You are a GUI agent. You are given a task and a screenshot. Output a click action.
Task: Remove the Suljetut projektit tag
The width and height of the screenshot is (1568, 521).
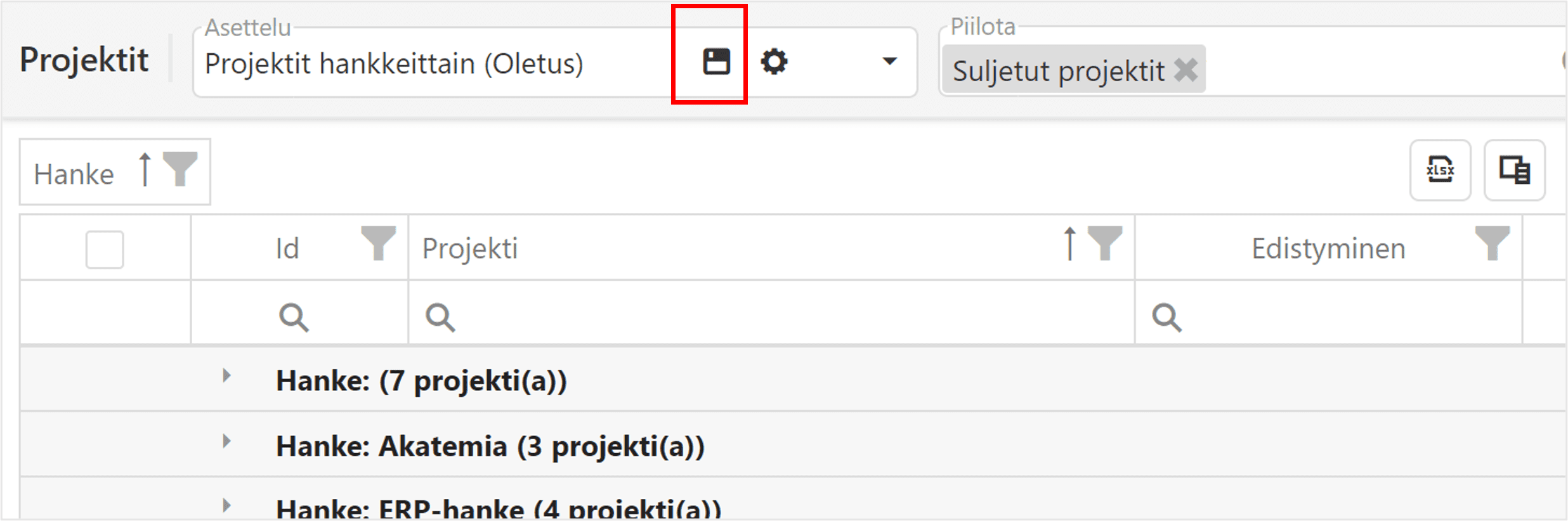[1186, 70]
